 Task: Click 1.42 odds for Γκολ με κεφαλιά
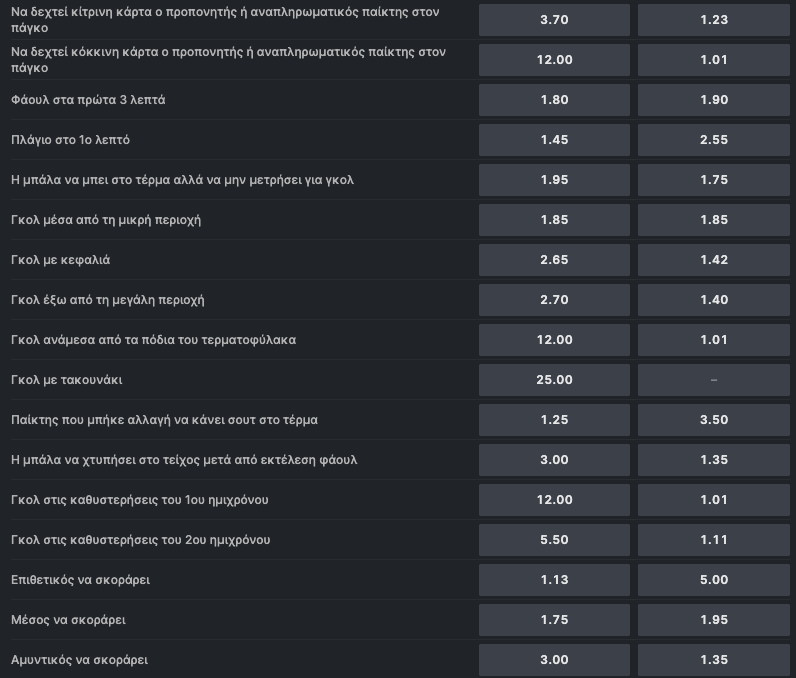713,260
